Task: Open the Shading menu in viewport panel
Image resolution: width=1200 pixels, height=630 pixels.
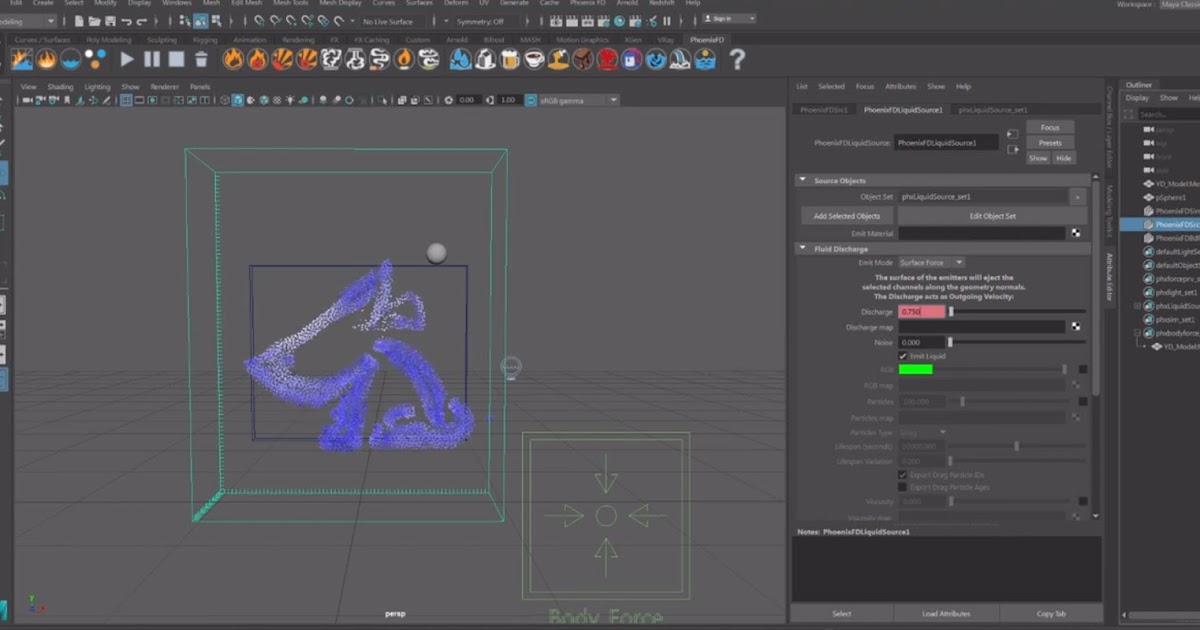Action: 60,87
